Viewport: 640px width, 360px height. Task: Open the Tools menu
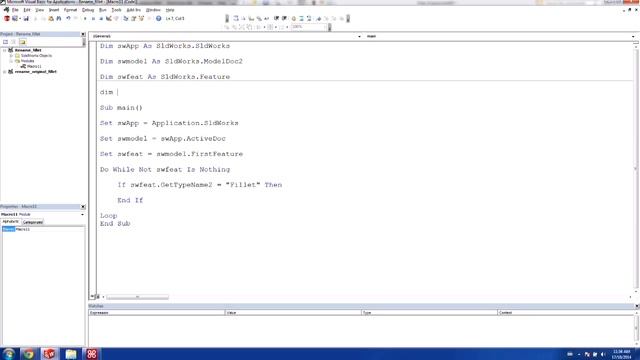116,10
